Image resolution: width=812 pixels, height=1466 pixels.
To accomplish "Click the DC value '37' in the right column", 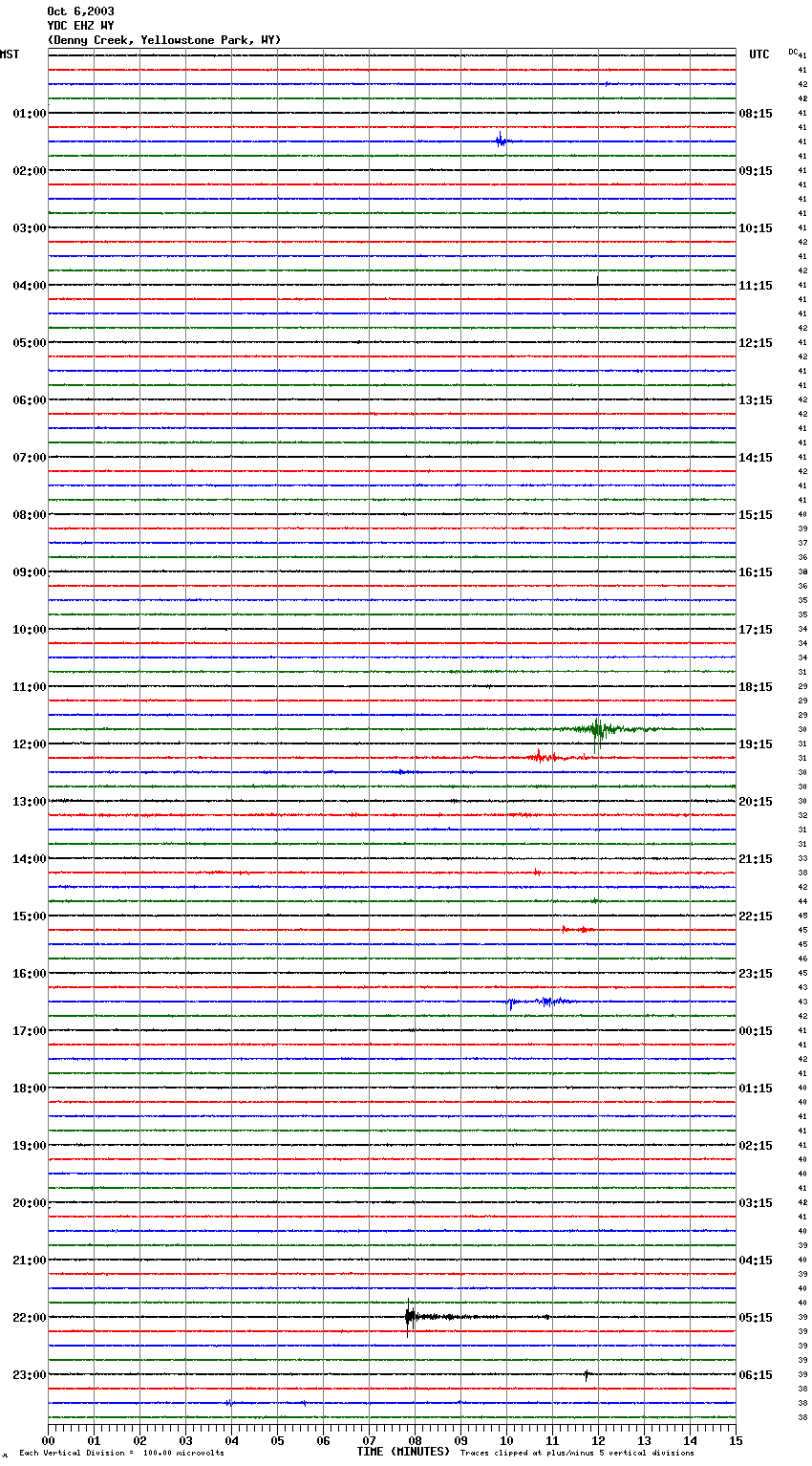I will (x=802, y=544).
